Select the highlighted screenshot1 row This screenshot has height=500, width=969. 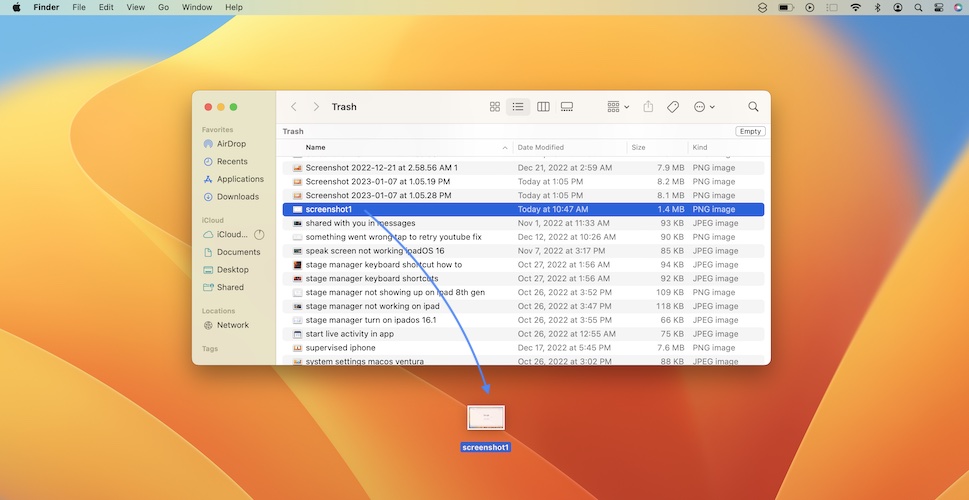pos(523,210)
